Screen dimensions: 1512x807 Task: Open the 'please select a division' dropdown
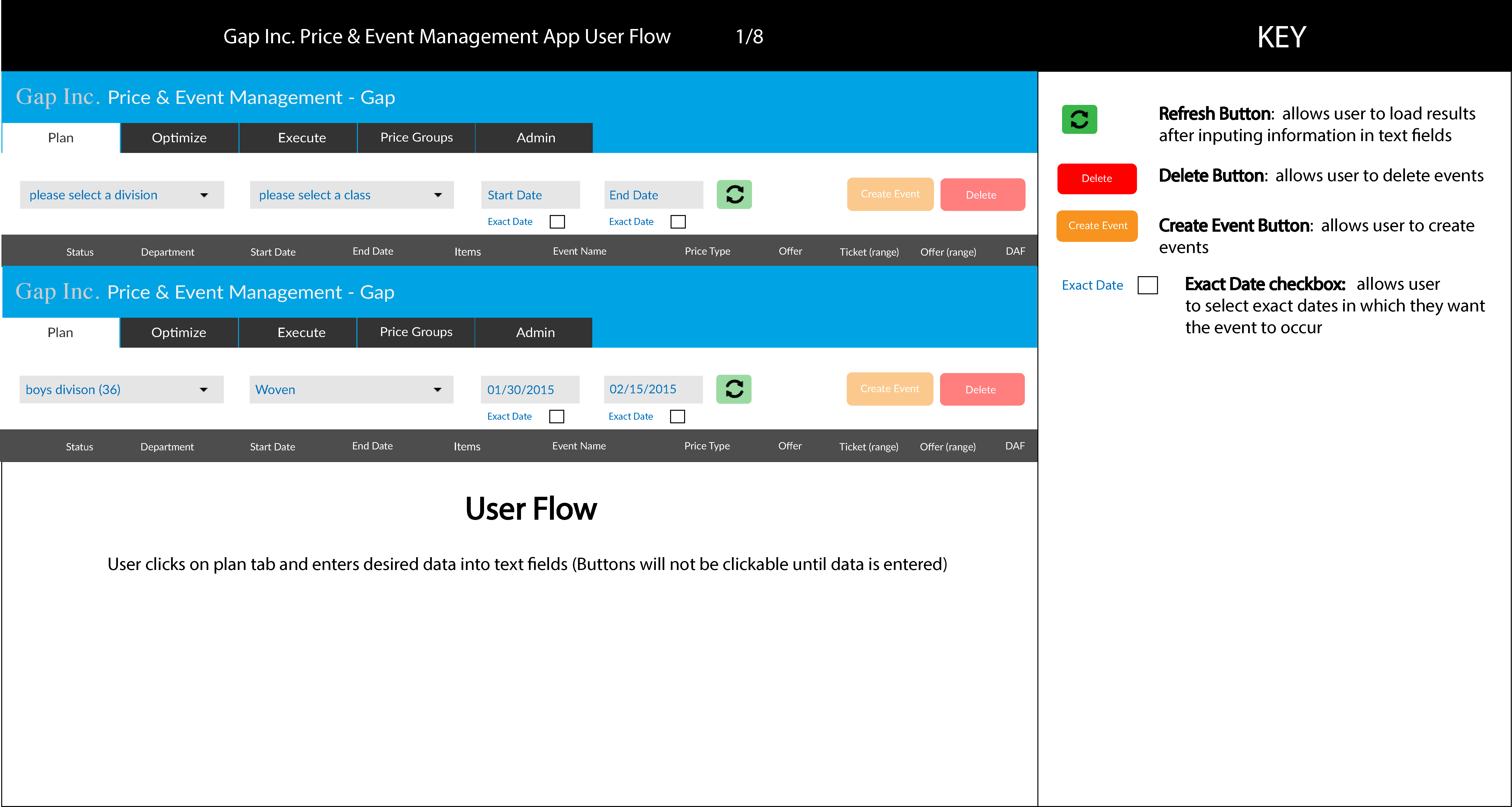(122, 195)
